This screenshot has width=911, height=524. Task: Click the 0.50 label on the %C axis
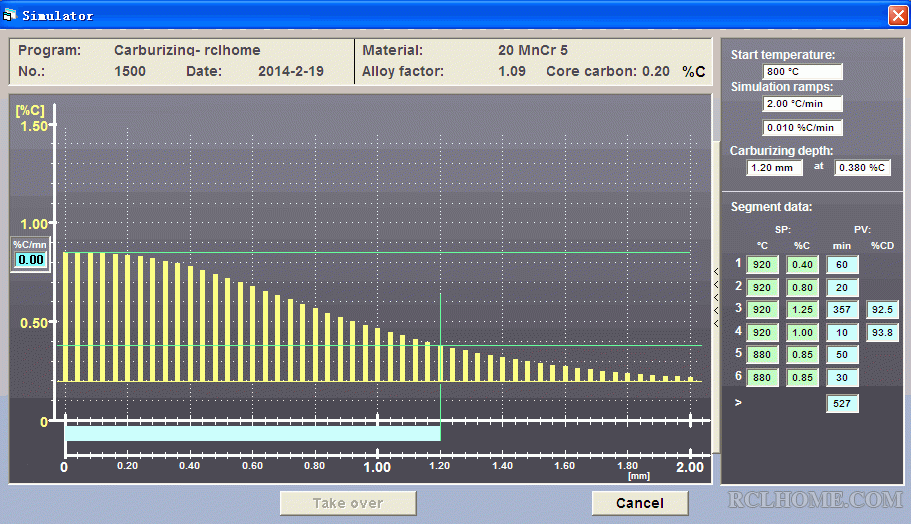coord(34,323)
